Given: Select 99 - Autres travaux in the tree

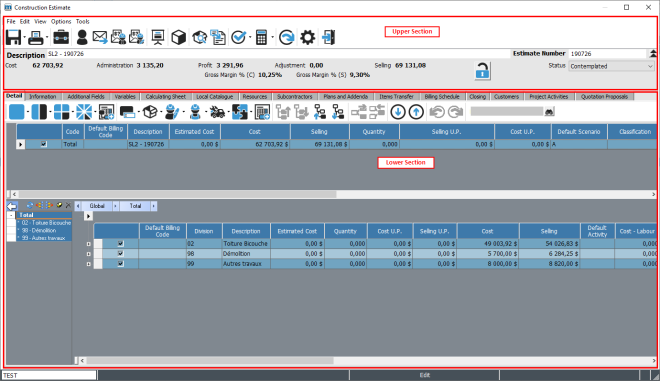Looking at the screenshot, I should tap(43, 238).
